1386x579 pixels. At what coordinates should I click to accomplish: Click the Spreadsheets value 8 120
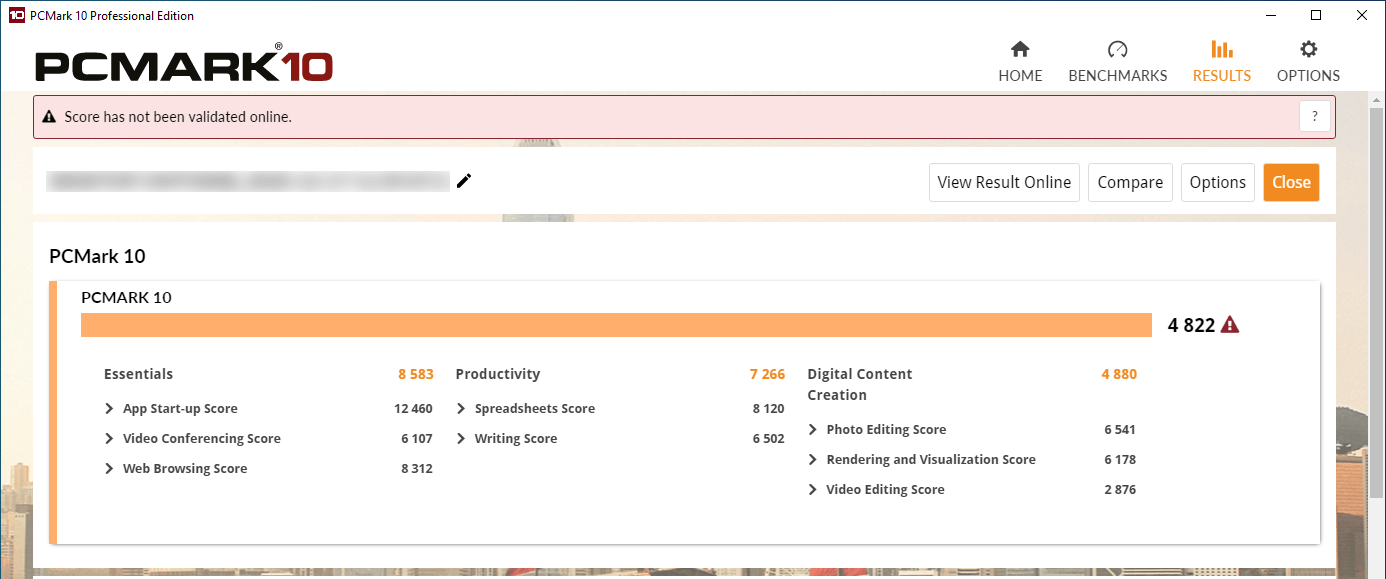coord(768,409)
